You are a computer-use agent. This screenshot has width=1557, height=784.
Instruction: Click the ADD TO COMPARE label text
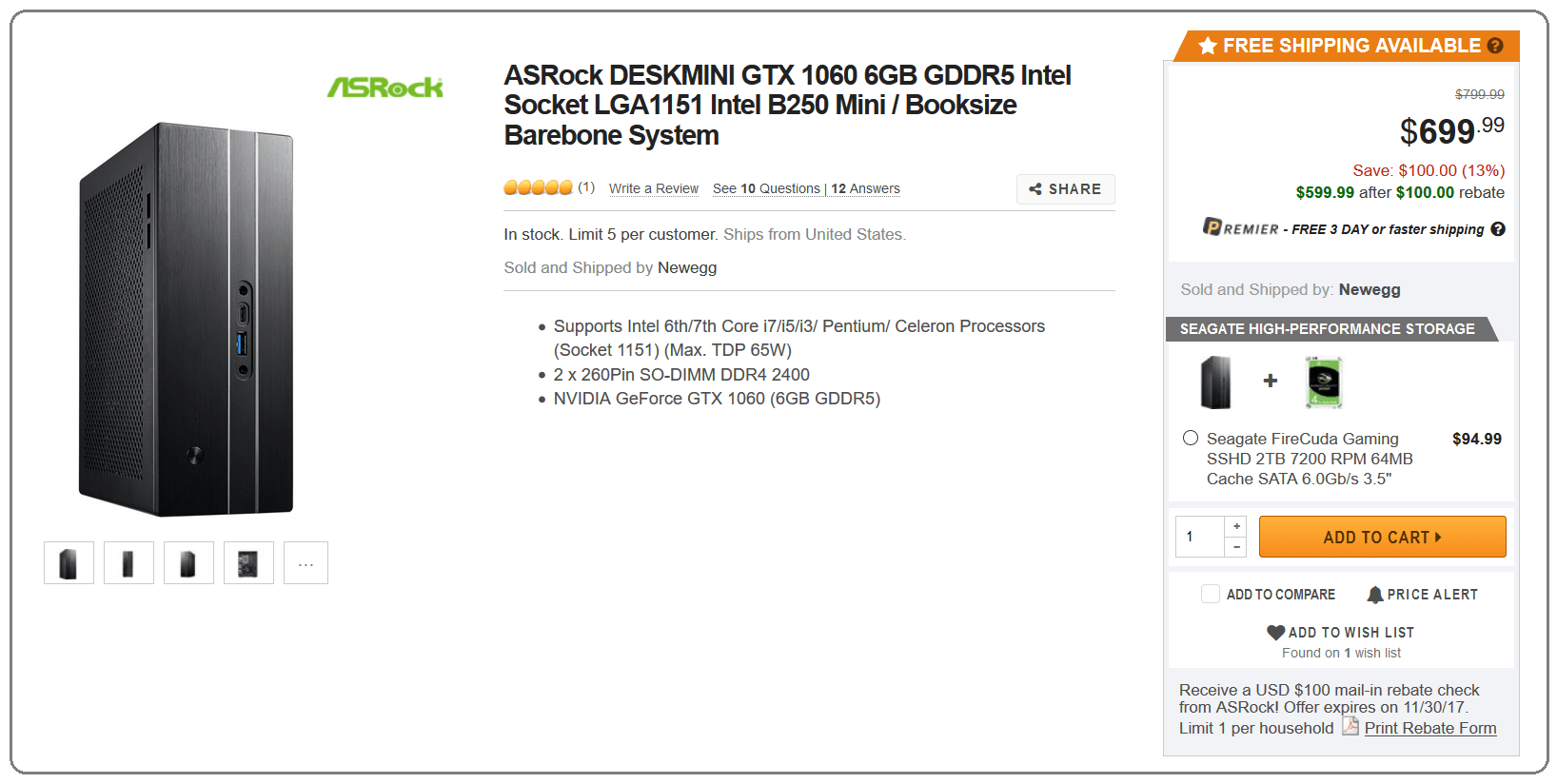1281,595
